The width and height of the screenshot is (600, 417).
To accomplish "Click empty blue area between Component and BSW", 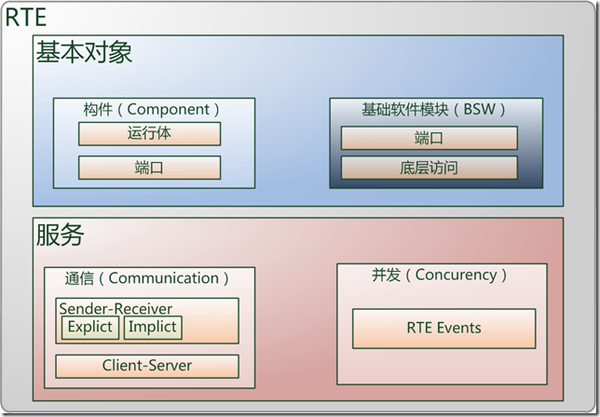I will pyautogui.click(x=292, y=143).
